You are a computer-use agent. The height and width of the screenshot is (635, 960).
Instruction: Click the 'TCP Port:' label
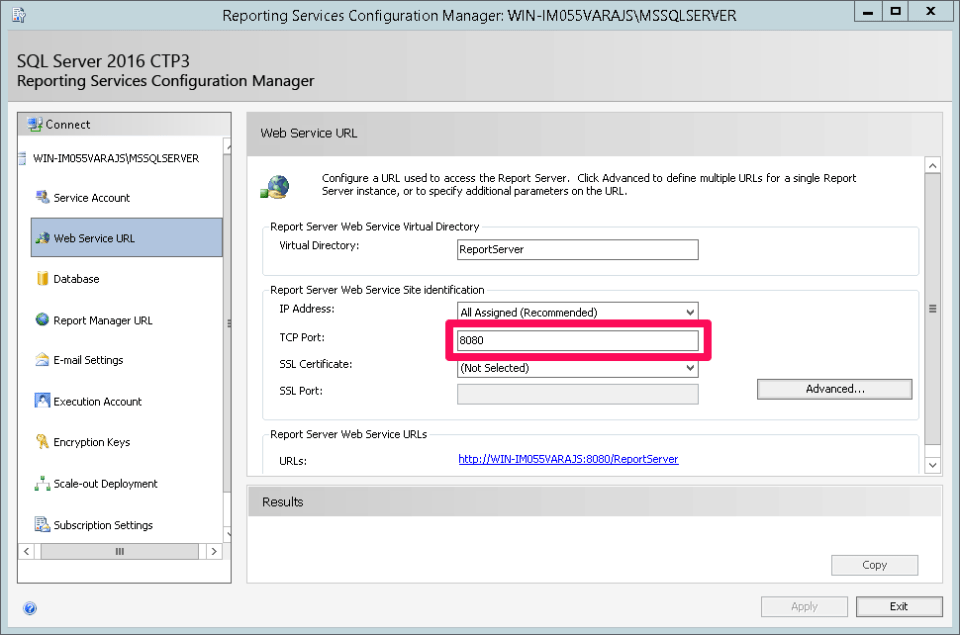pyautogui.click(x=302, y=337)
